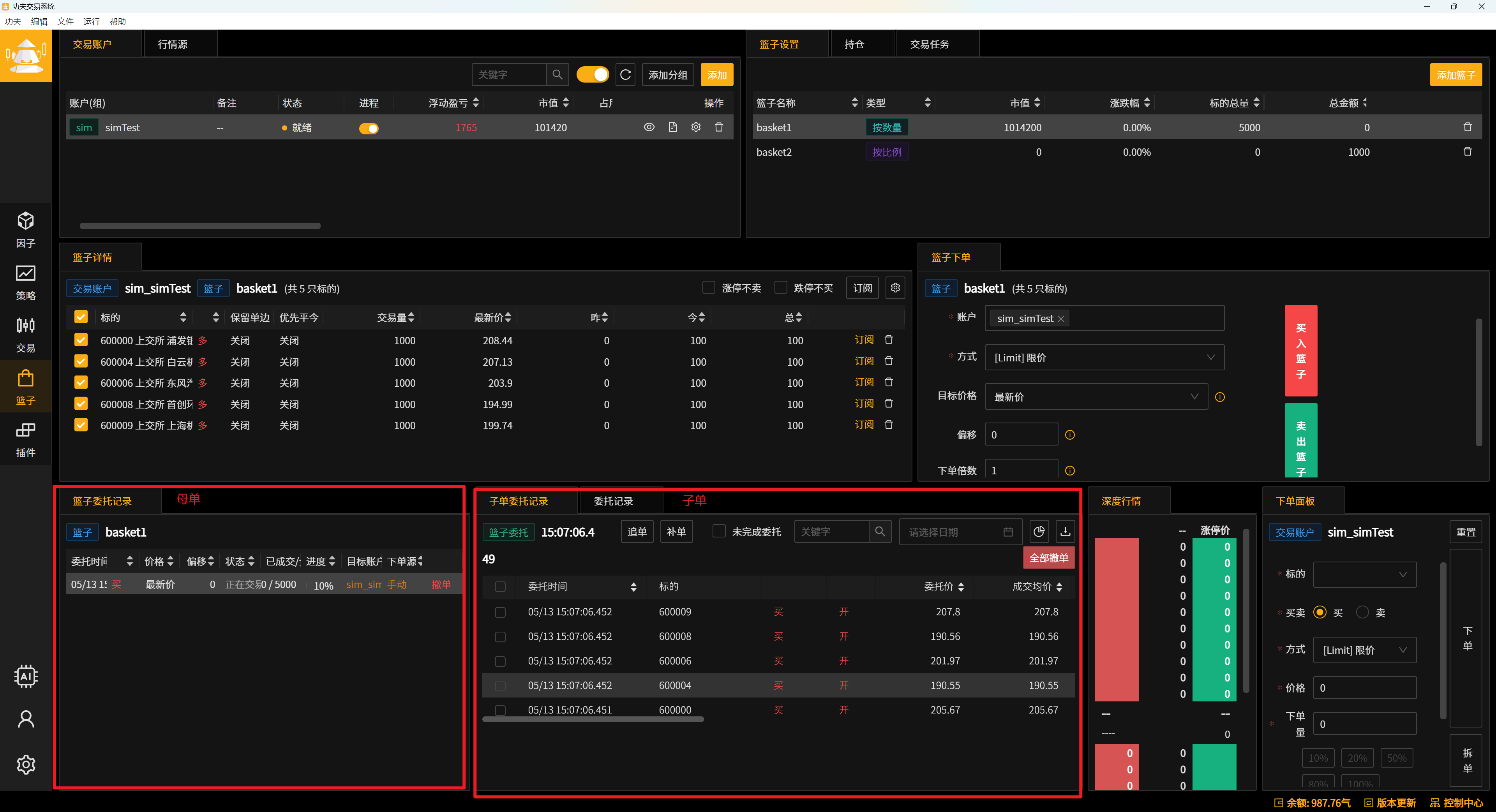Viewport: 1496px width, 812px height.
Task: Delete the 600009 row from basket detail
Action: coord(889,425)
